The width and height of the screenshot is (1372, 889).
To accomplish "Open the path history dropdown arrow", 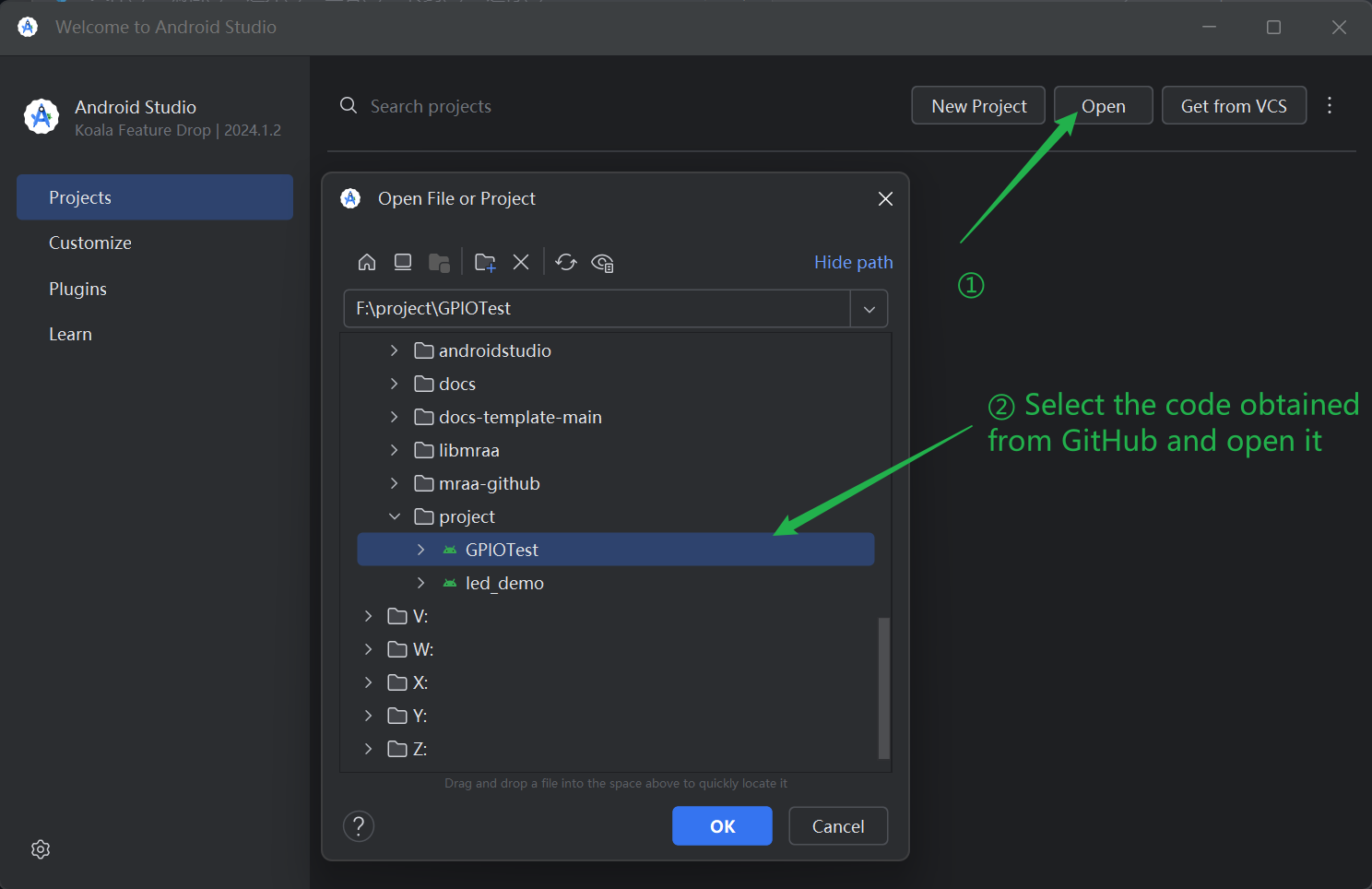I will pos(869,309).
